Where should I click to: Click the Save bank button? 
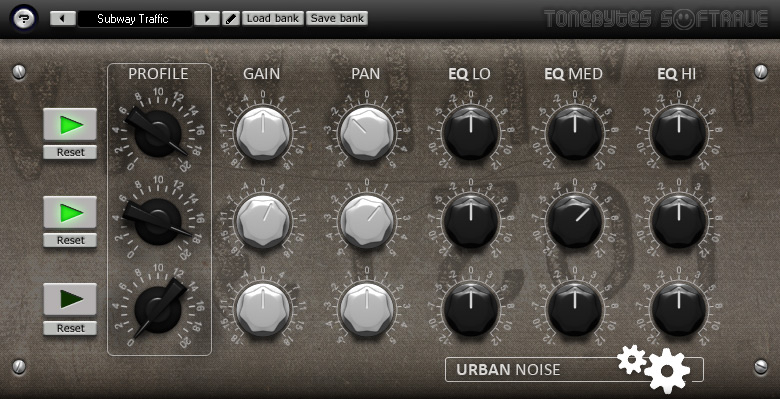click(337, 18)
